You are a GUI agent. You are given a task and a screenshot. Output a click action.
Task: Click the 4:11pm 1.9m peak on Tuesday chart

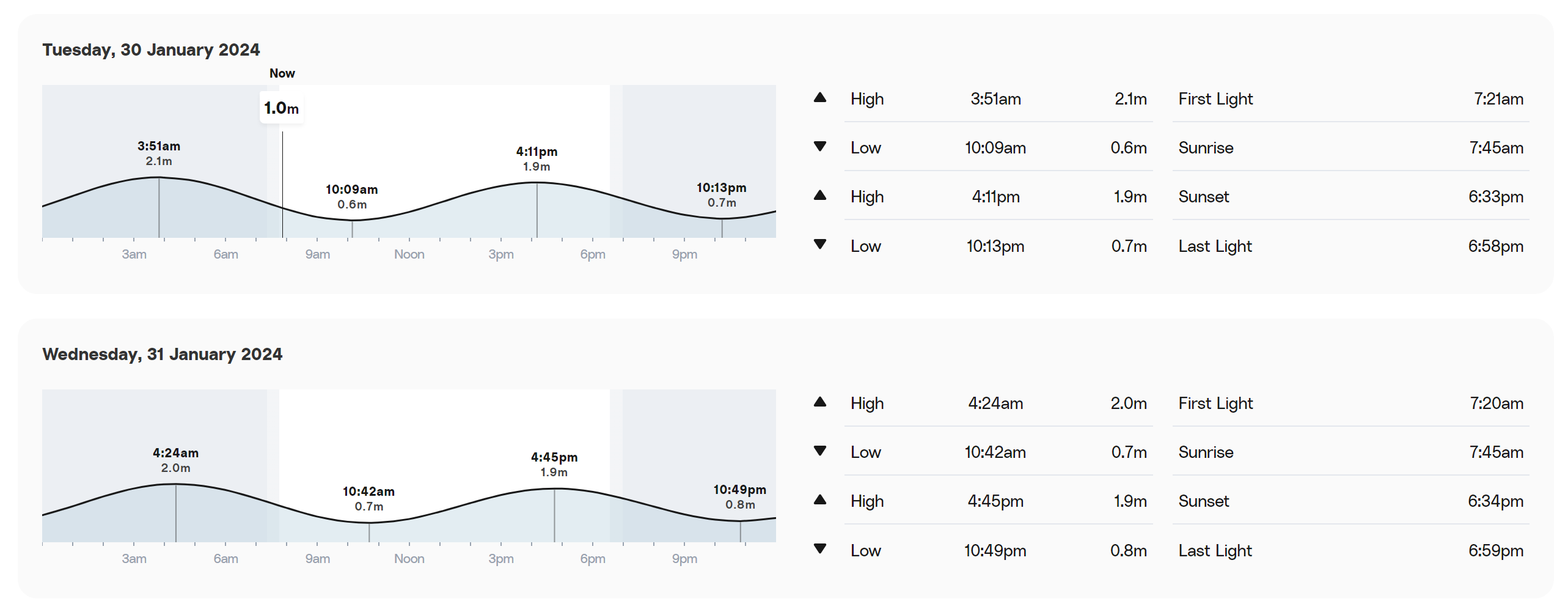point(537,159)
